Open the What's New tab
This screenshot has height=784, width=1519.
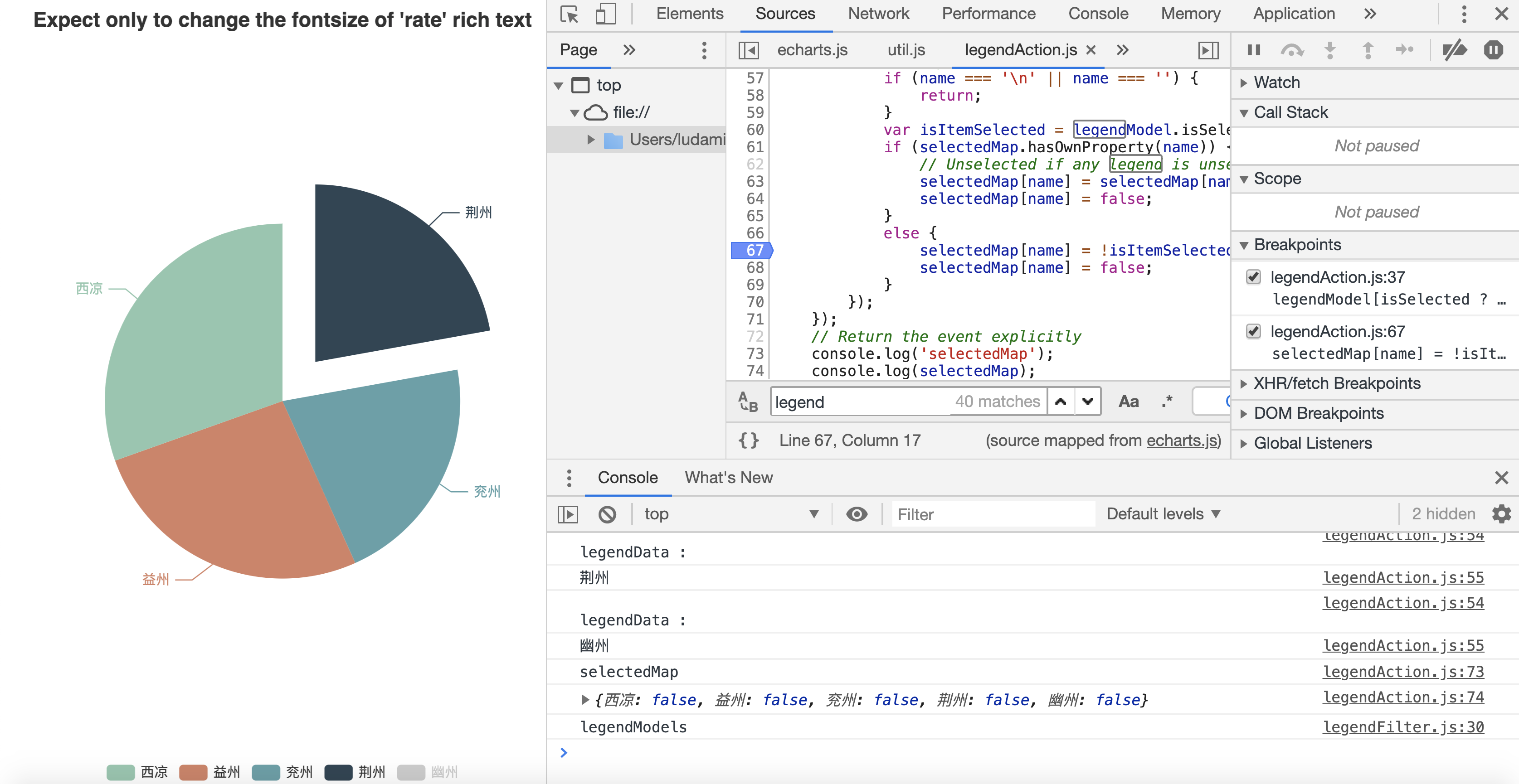click(728, 477)
